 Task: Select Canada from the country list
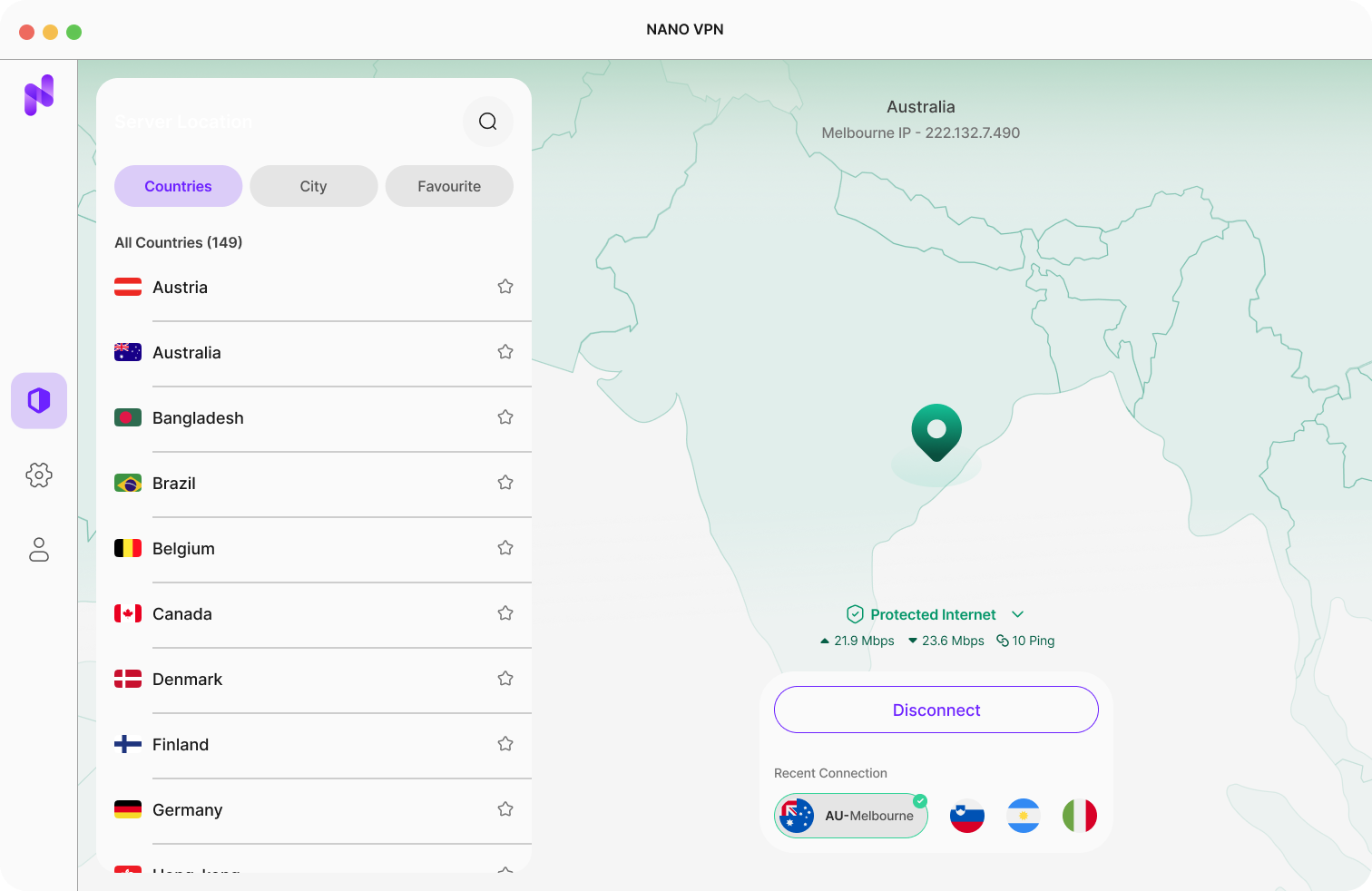click(314, 614)
